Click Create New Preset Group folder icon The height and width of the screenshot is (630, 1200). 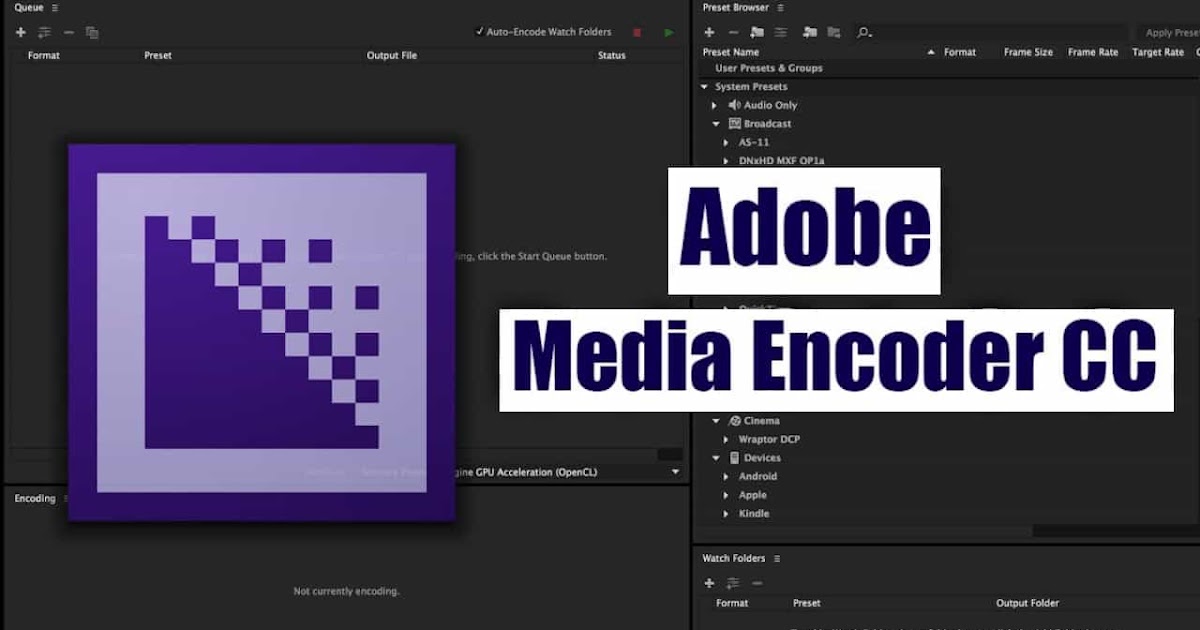[x=757, y=33]
